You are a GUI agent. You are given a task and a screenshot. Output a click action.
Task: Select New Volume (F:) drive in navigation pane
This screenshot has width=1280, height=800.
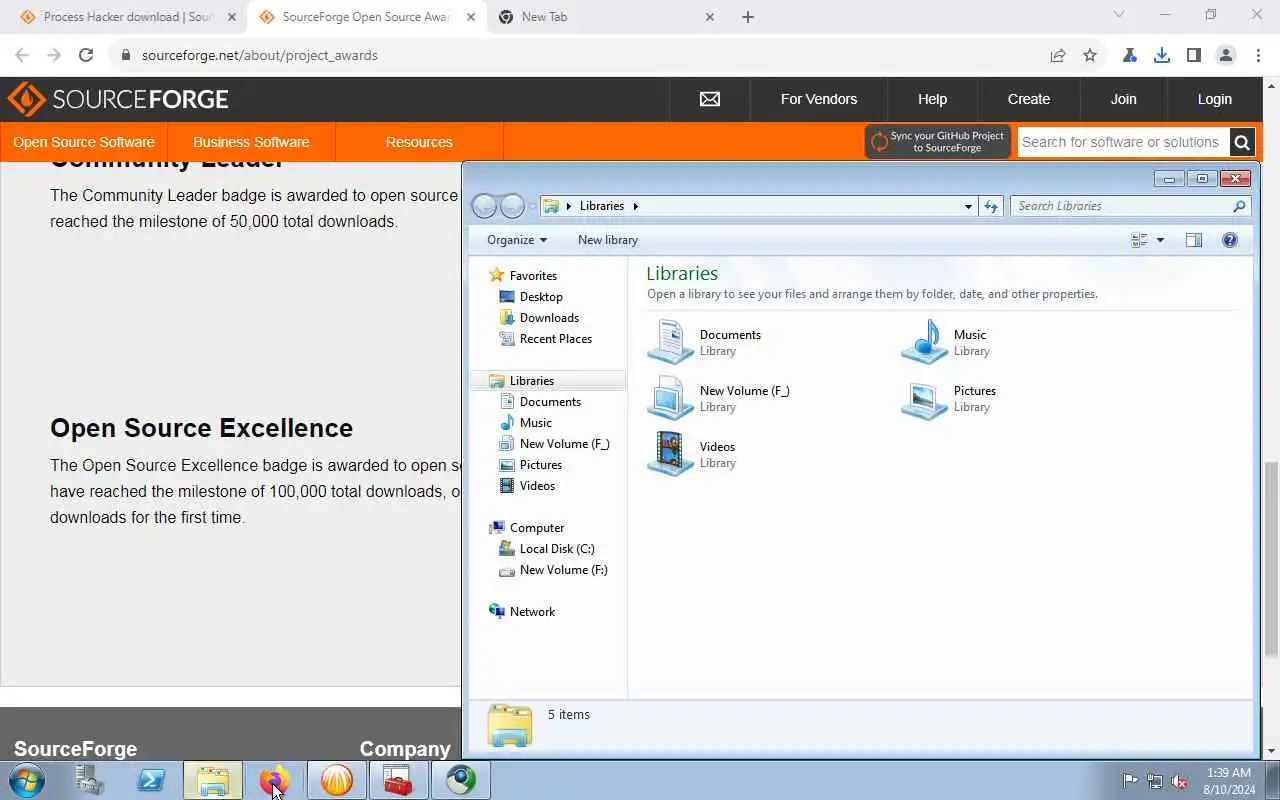[x=563, y=570]
